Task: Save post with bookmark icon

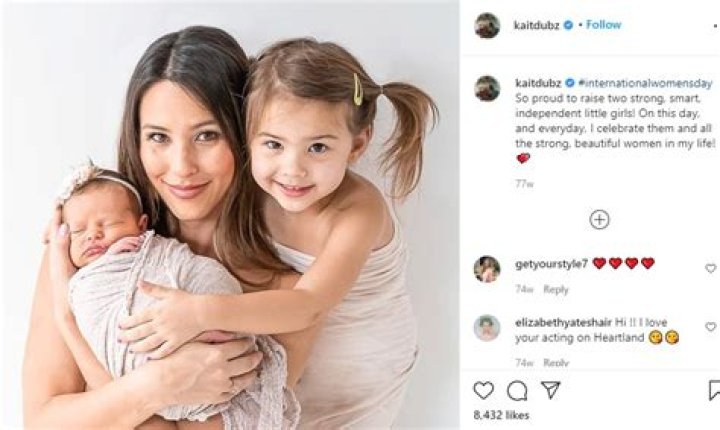Action: 714,390
